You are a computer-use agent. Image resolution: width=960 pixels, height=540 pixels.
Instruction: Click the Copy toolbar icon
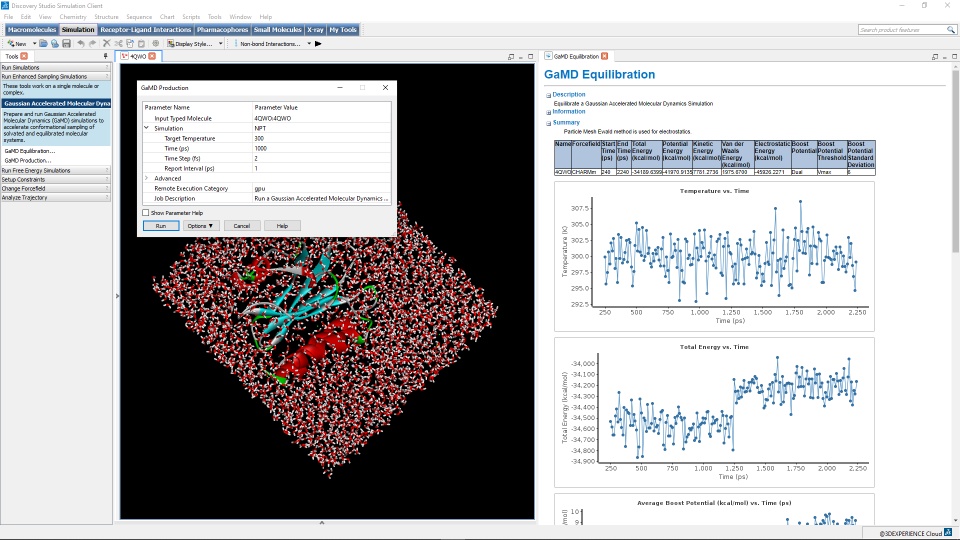tap(130, 43)
